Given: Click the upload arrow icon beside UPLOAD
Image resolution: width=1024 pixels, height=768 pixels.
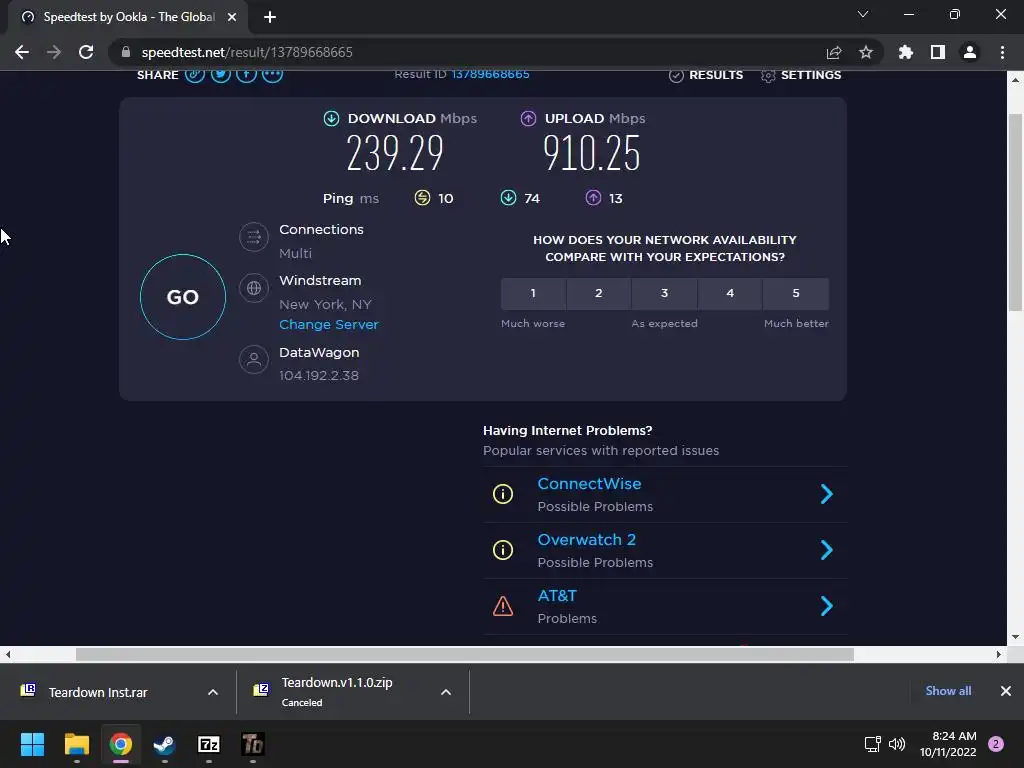Looking at the screenshot, I should [x=528, y=118].
